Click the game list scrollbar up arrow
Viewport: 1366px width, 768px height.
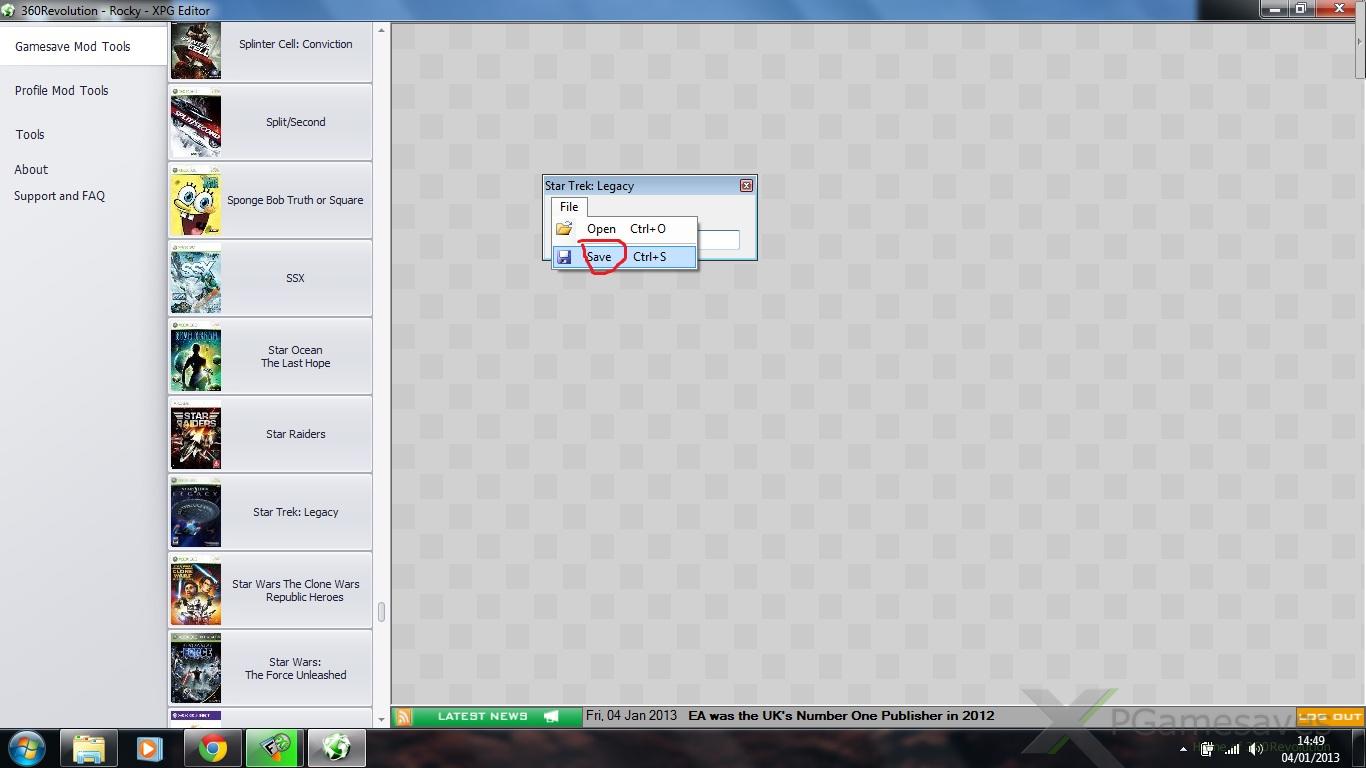click(x=381, y=32)
